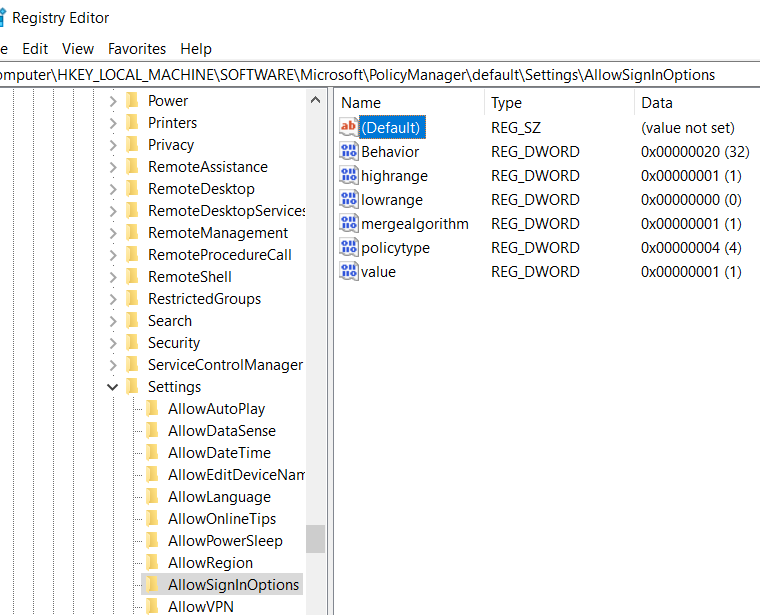Viewport: 760px width, 615px height.
Task: Select the AllowPowerSleep key
Action: coord(225,541)
